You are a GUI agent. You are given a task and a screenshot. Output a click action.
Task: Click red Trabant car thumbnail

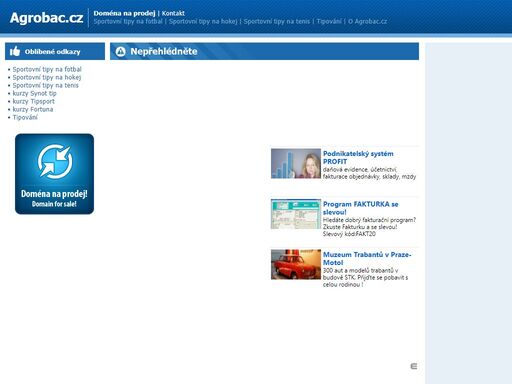296,264
